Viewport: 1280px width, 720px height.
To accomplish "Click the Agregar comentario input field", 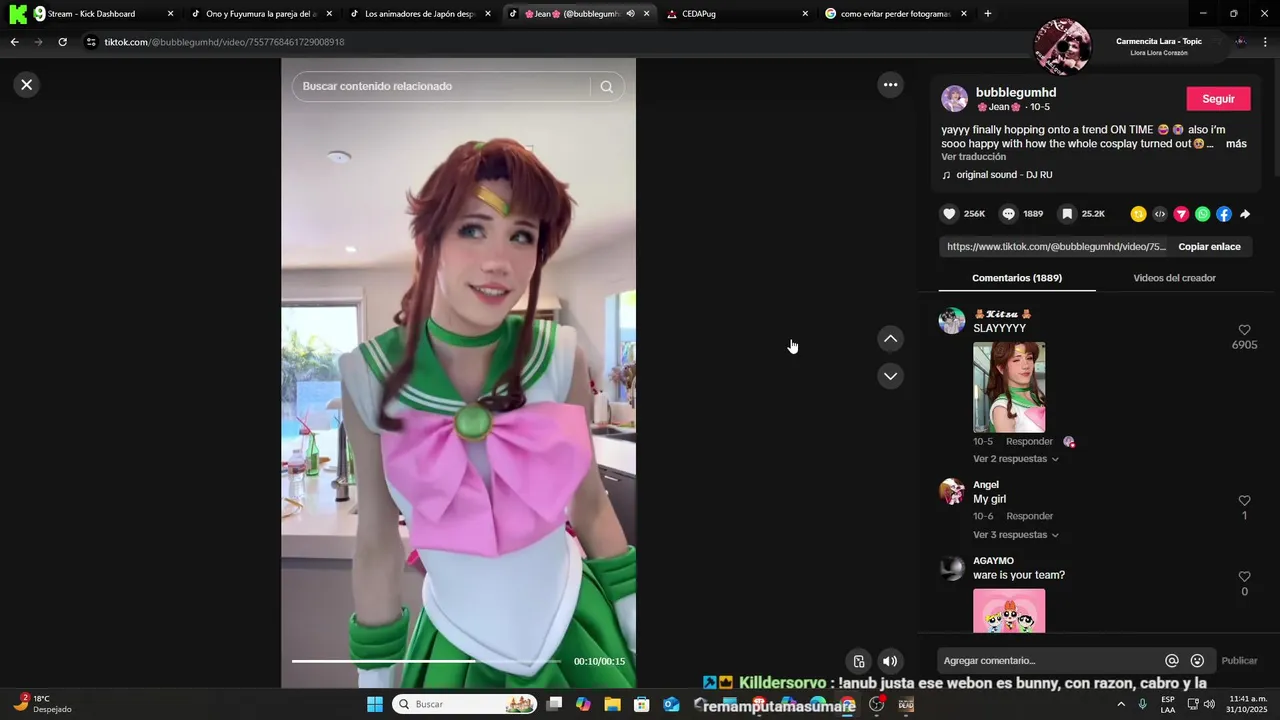I will click(1048, 661).
